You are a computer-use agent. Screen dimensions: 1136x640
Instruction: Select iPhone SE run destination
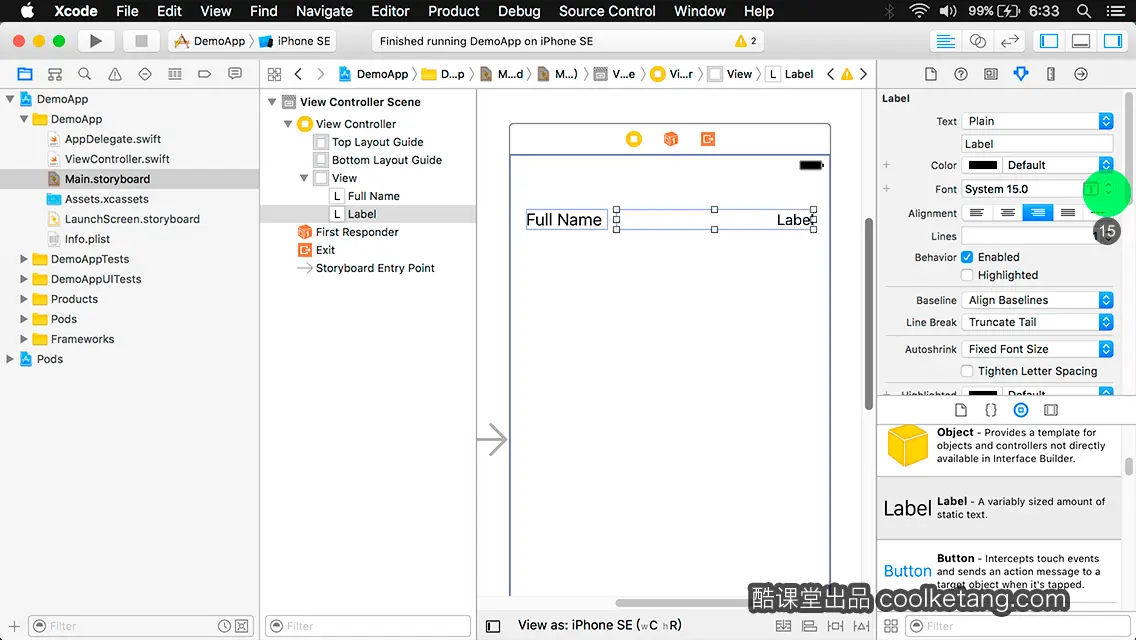295,41
